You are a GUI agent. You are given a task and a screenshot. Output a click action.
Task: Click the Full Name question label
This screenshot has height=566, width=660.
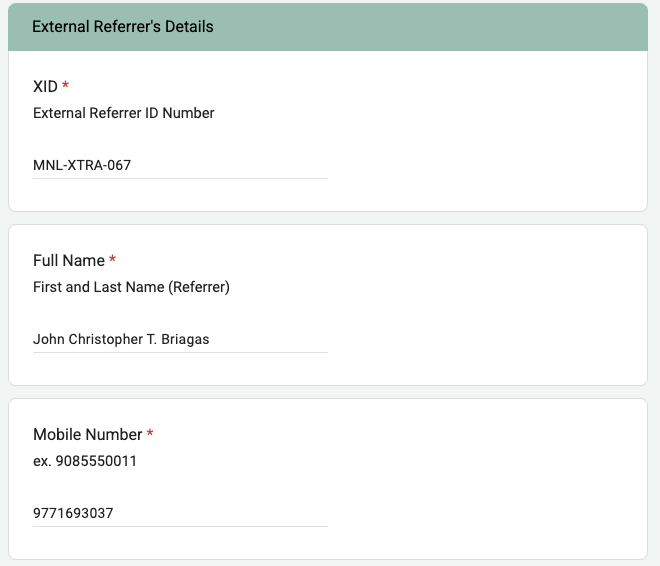coord(69,260)
